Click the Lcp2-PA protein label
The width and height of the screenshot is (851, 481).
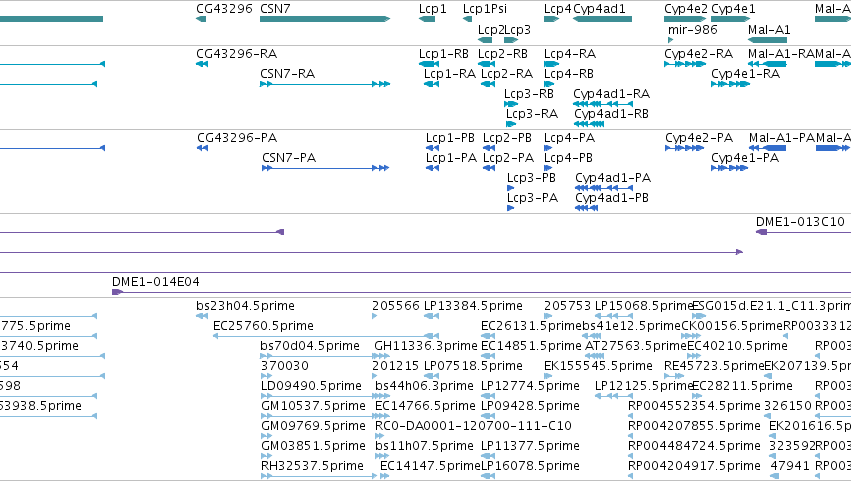coord(509,158)
